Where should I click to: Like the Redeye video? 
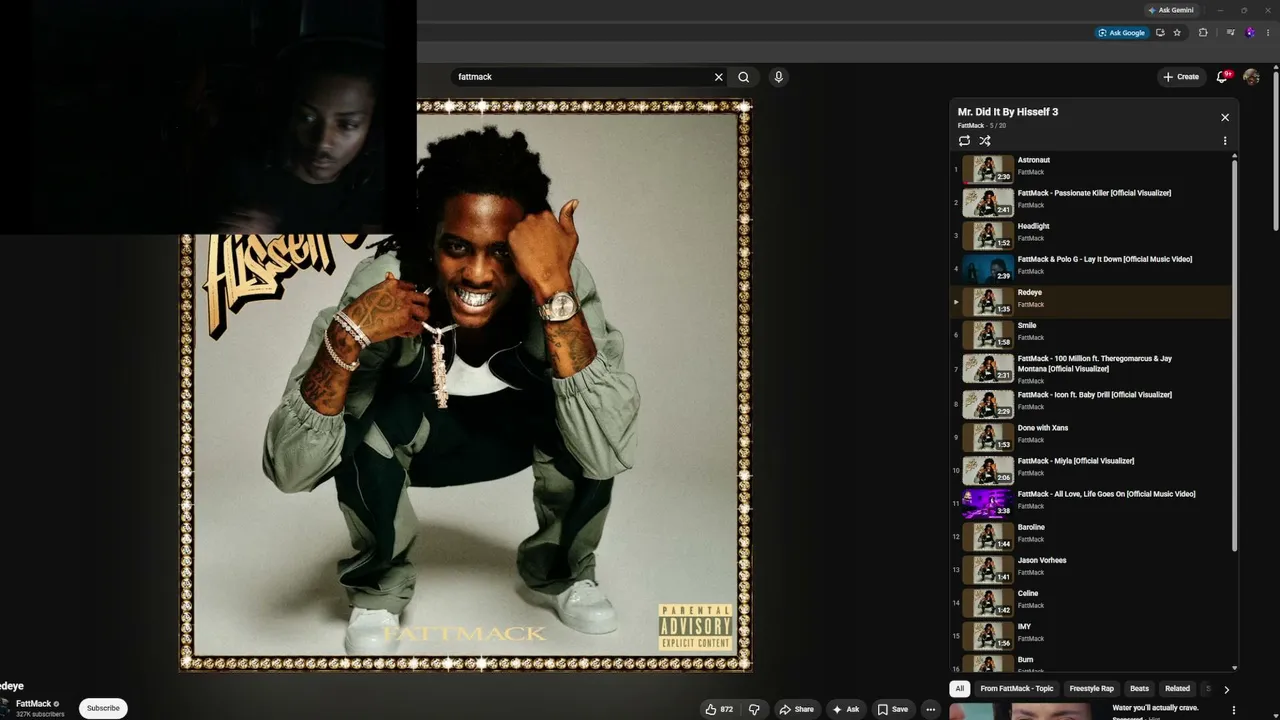[x=719, y=709]
